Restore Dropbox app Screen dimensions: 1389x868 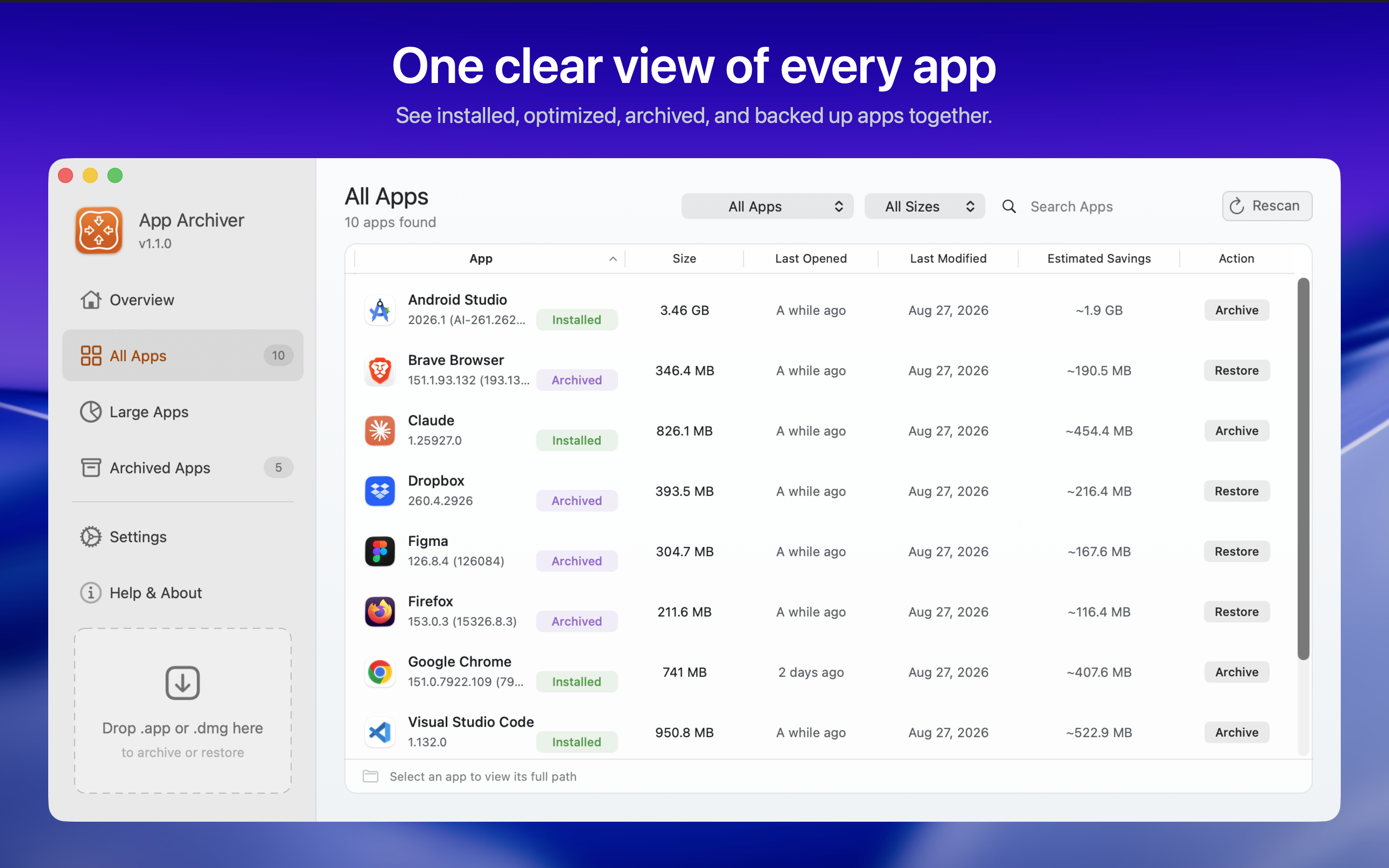pyautogui.click(x=1236, y=491)
